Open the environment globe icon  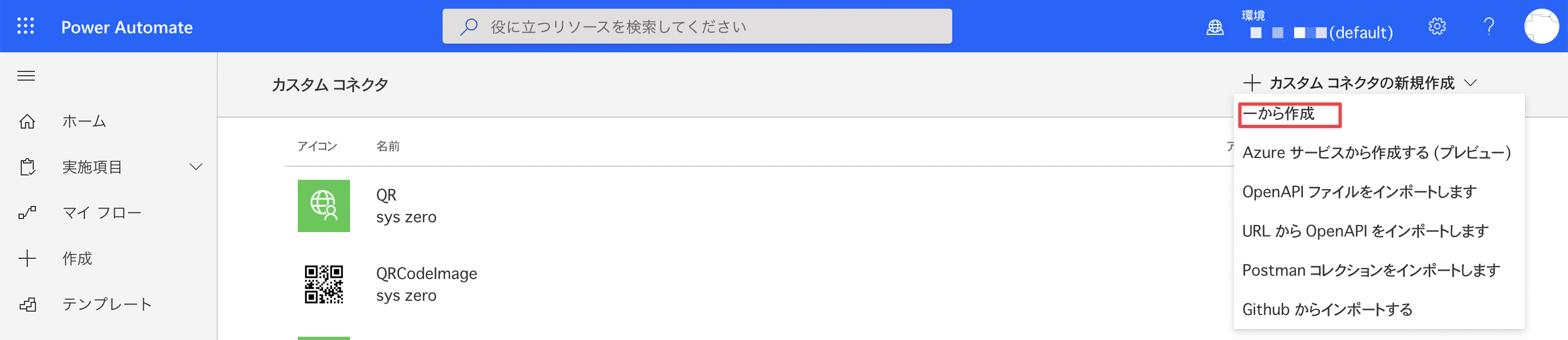(x=1214, y=27)
